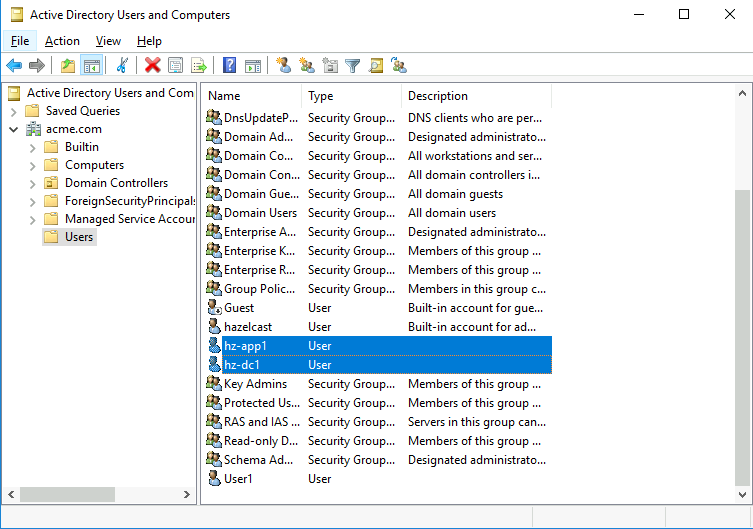Toggle the Show/Hide Console Tree icon
753x529 pixels.
(91, 66)
